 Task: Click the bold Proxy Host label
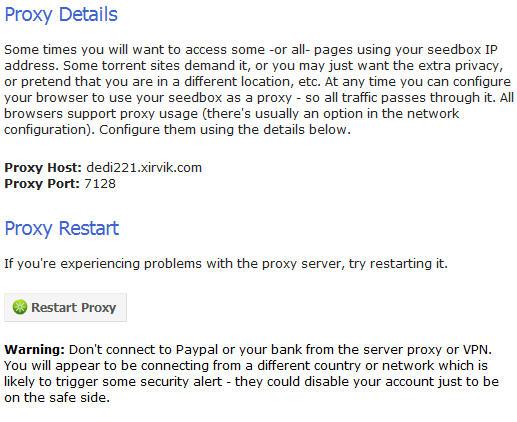43,167
